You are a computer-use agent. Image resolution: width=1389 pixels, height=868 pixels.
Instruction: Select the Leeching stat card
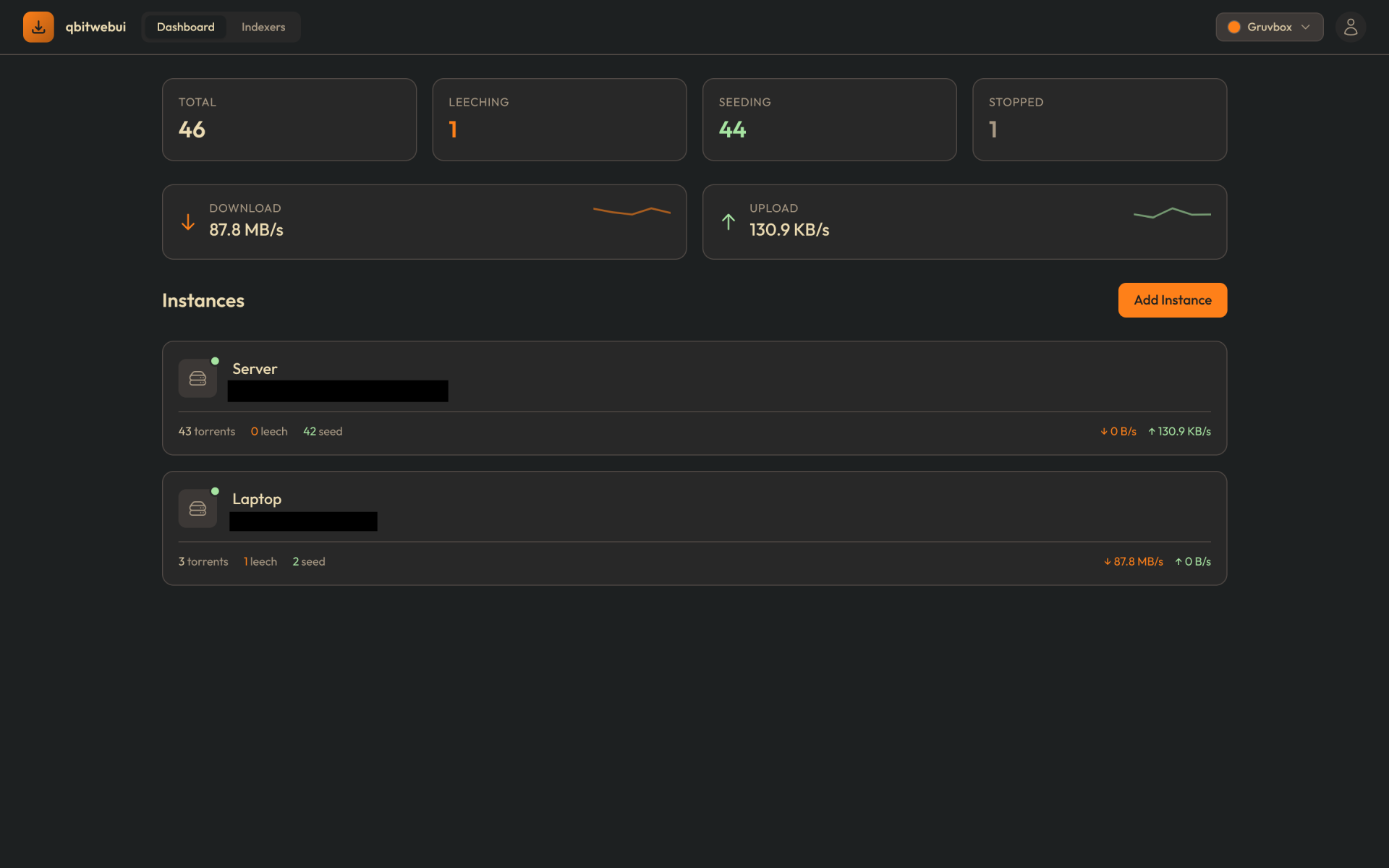(x=559, y=119)
